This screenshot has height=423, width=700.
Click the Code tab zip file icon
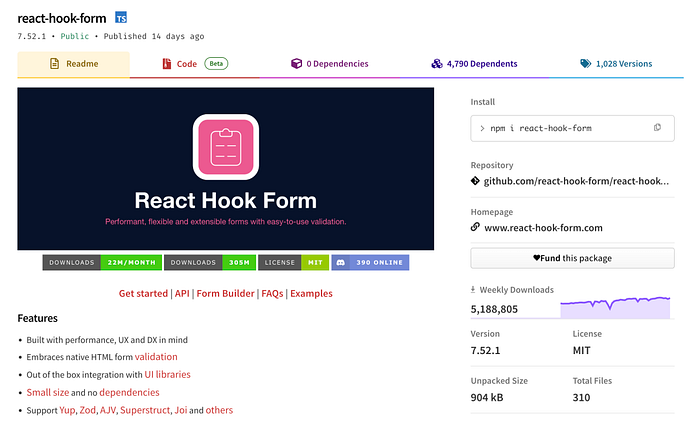(x=167, y=64)
